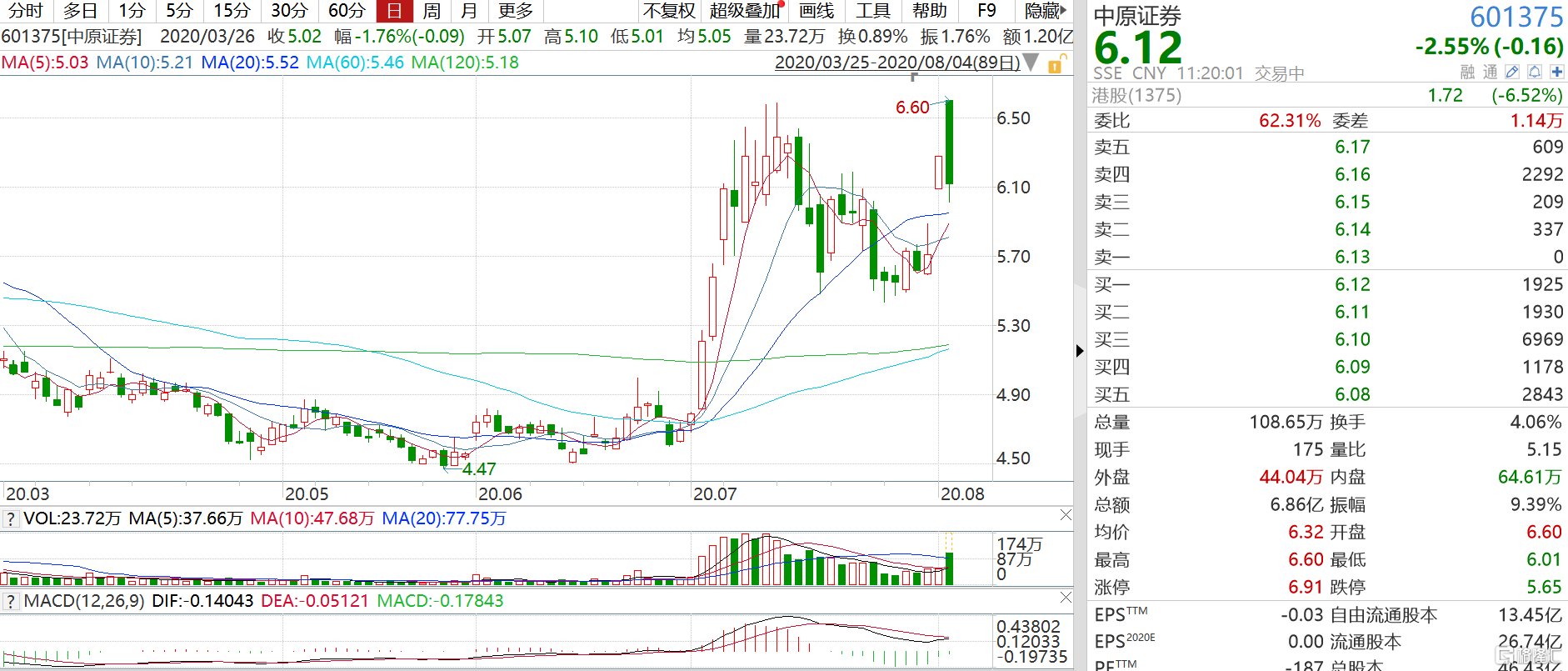Click the VOL:23.72万 indicator label
This screenshot has height=671, width=1568.
72,518
